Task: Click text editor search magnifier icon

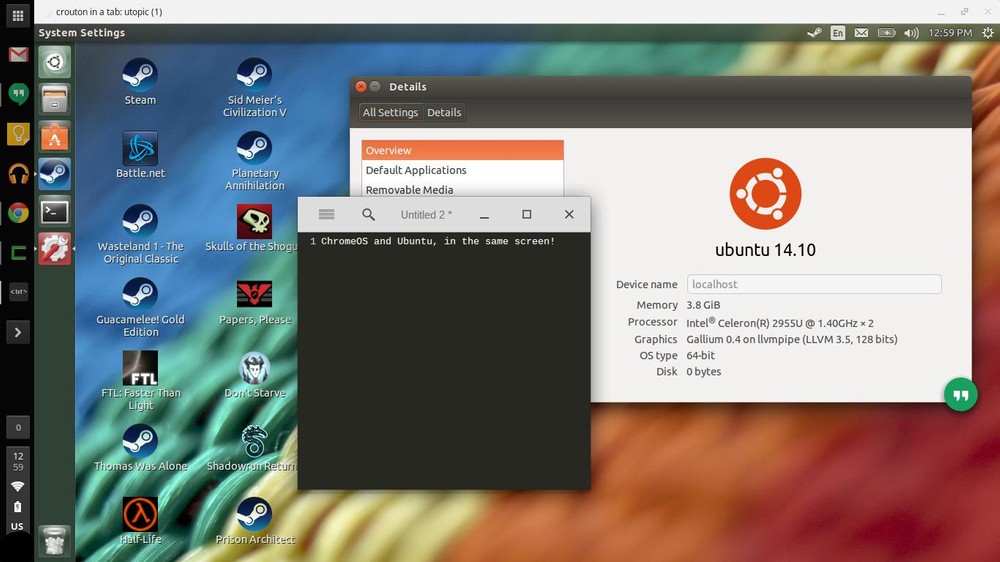Action: coord(368,214)
